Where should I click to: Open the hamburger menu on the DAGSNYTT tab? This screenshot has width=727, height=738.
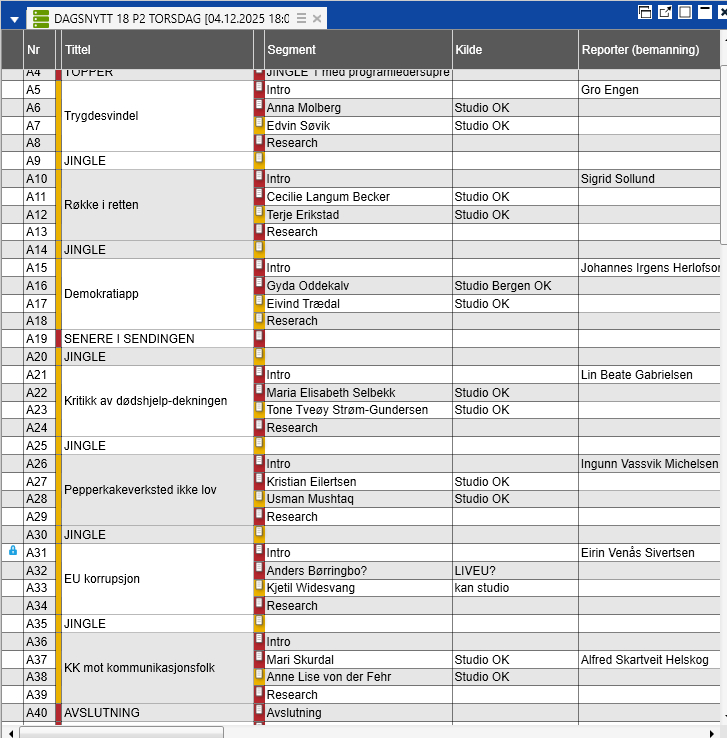301,19
